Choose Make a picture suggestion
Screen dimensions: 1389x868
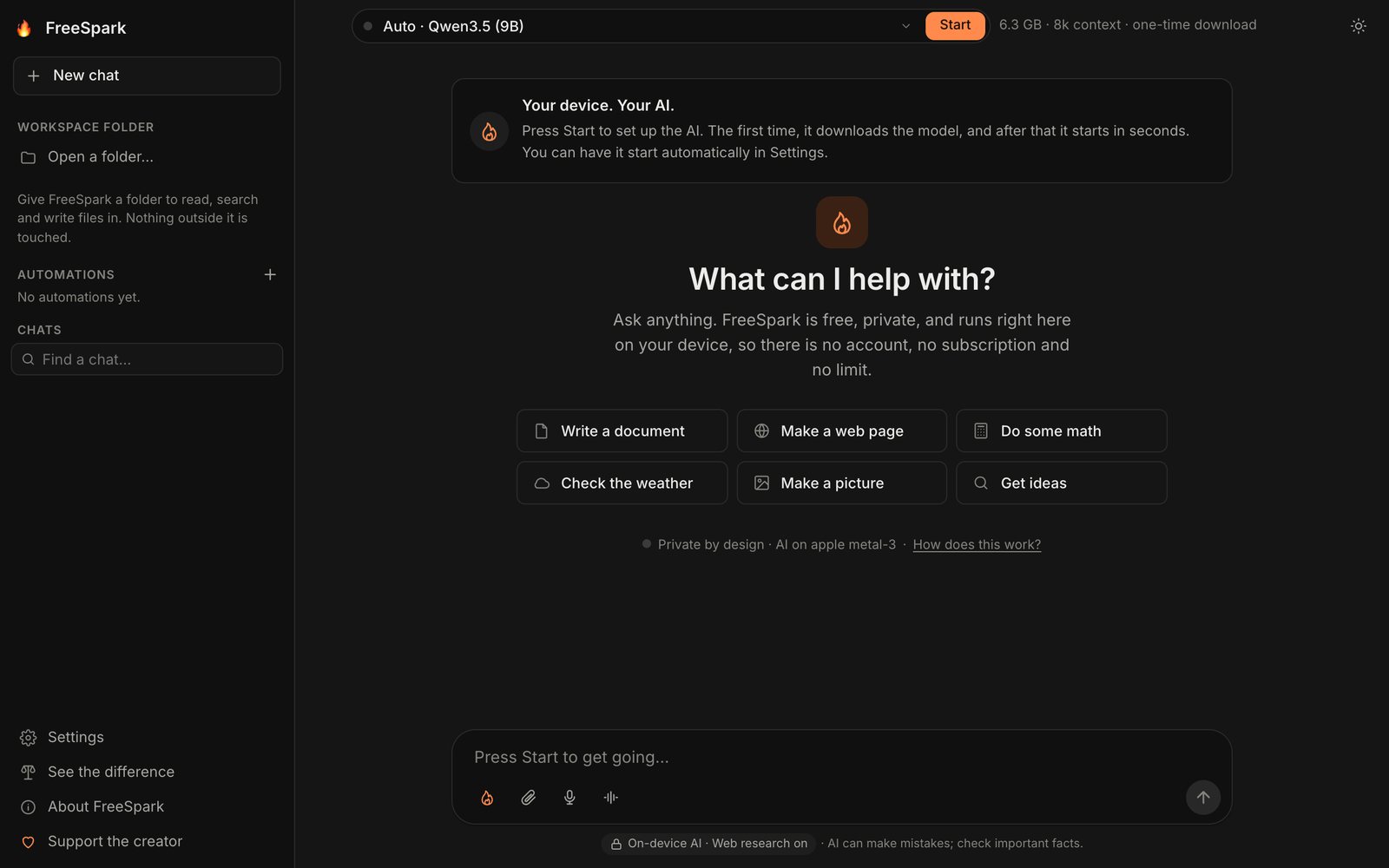[x=841, y=483]
